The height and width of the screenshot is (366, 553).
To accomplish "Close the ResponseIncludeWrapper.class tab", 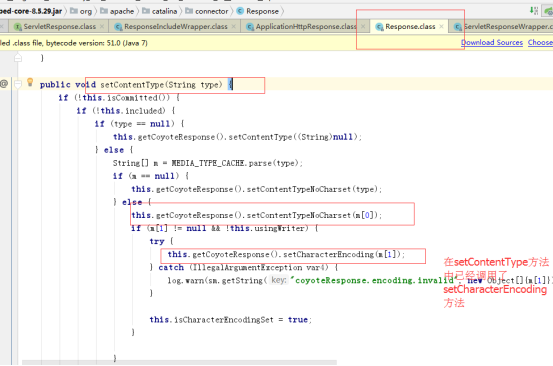I will [x=233, y=26].
